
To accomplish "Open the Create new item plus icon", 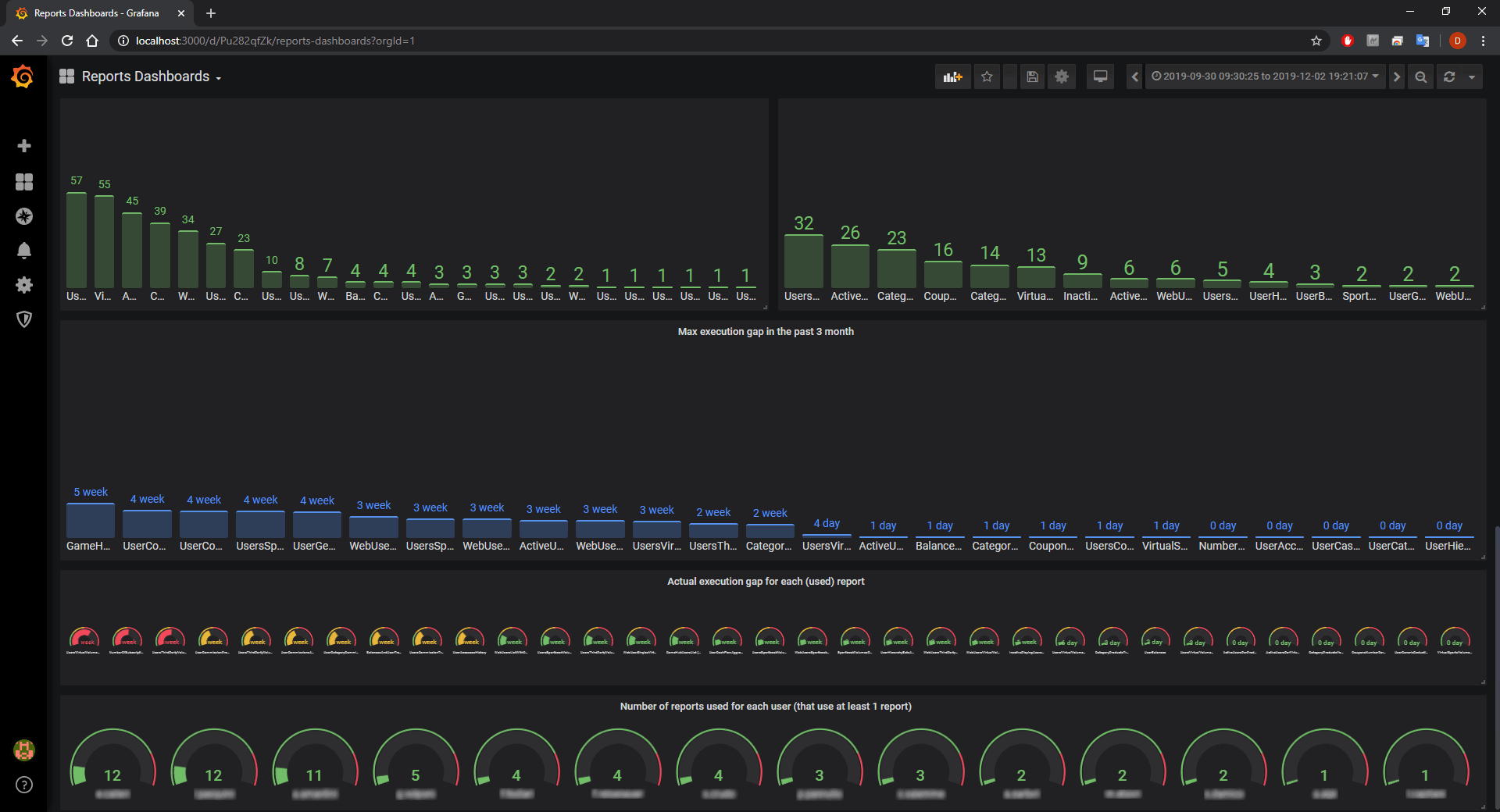I will click(x=24, y=146).
